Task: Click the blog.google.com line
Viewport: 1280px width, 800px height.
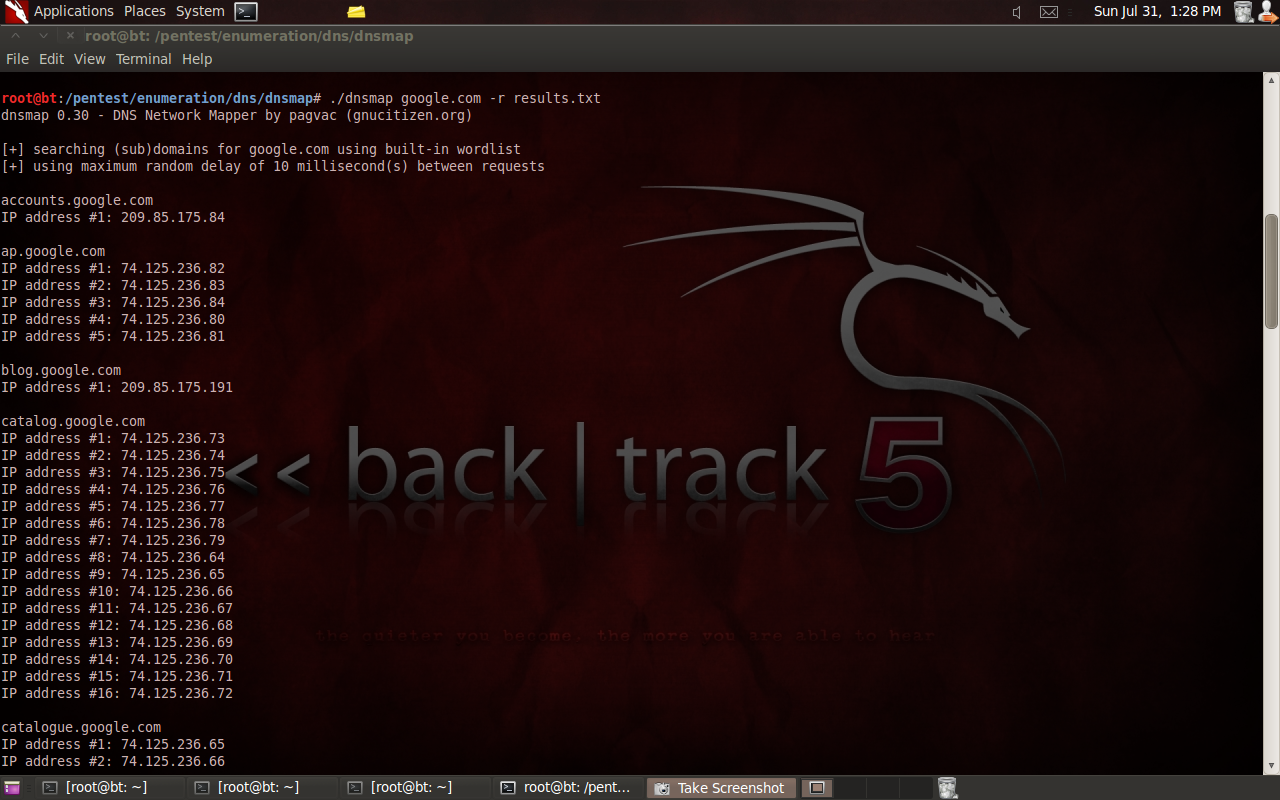Action: [61, 370]
